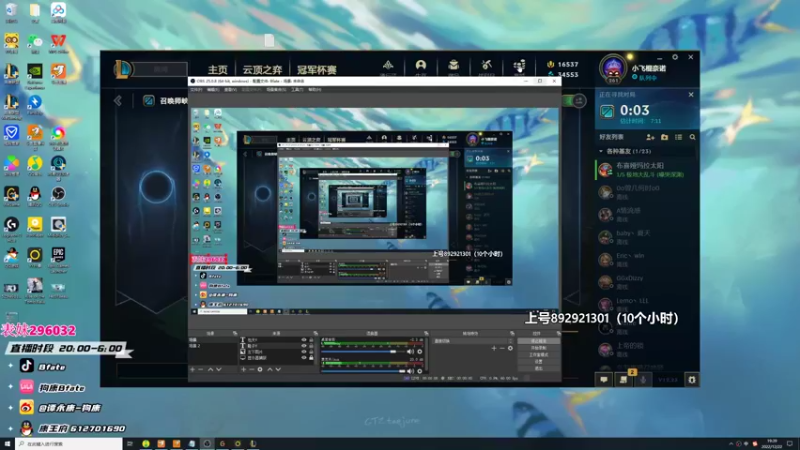Search the friends list
Viewport: 800px width, 450px height.
(x=692, y=137)
